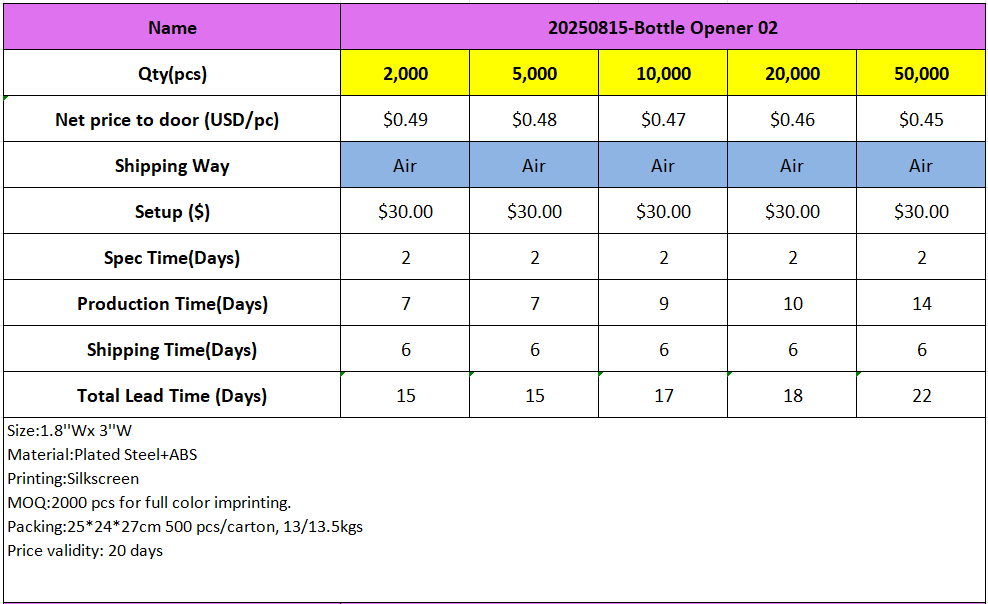Image resolution: width=988 pixels, height=604 pixels.
Task: Click the $0.45 net price cell
Action: click(x=921, y=120)
